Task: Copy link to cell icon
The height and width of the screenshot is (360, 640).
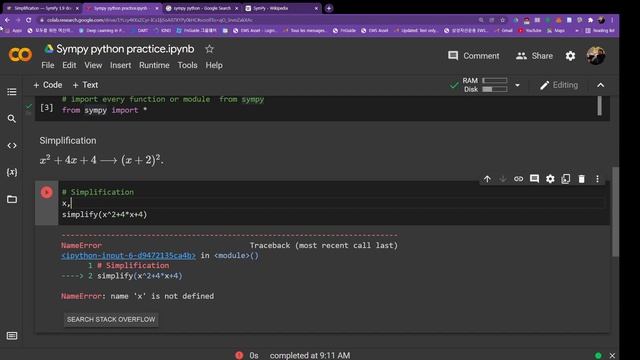Action: (x=518, y=179)
